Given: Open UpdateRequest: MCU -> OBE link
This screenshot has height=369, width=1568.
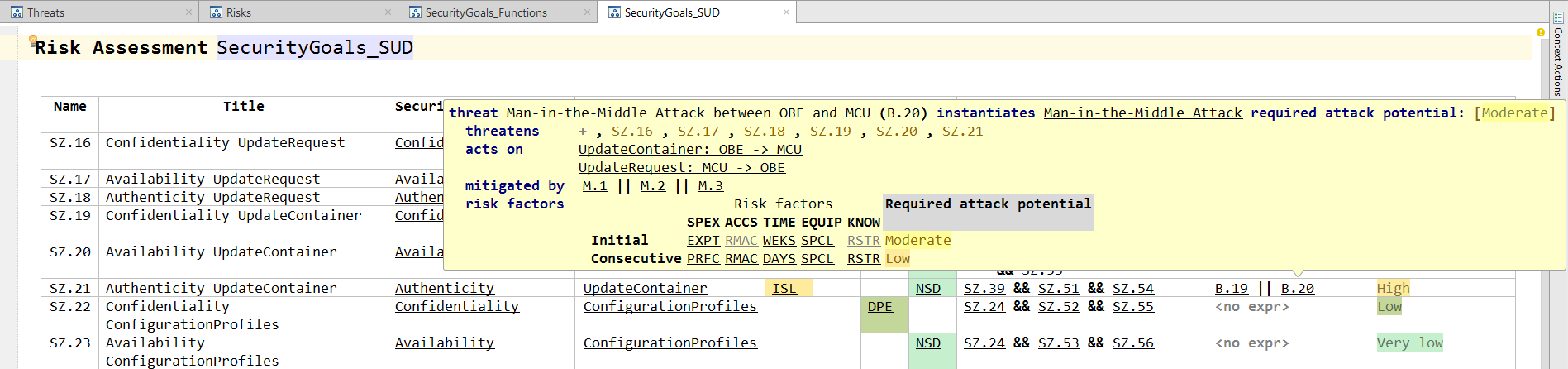Looking at the screenshot, I should [682, 167].
